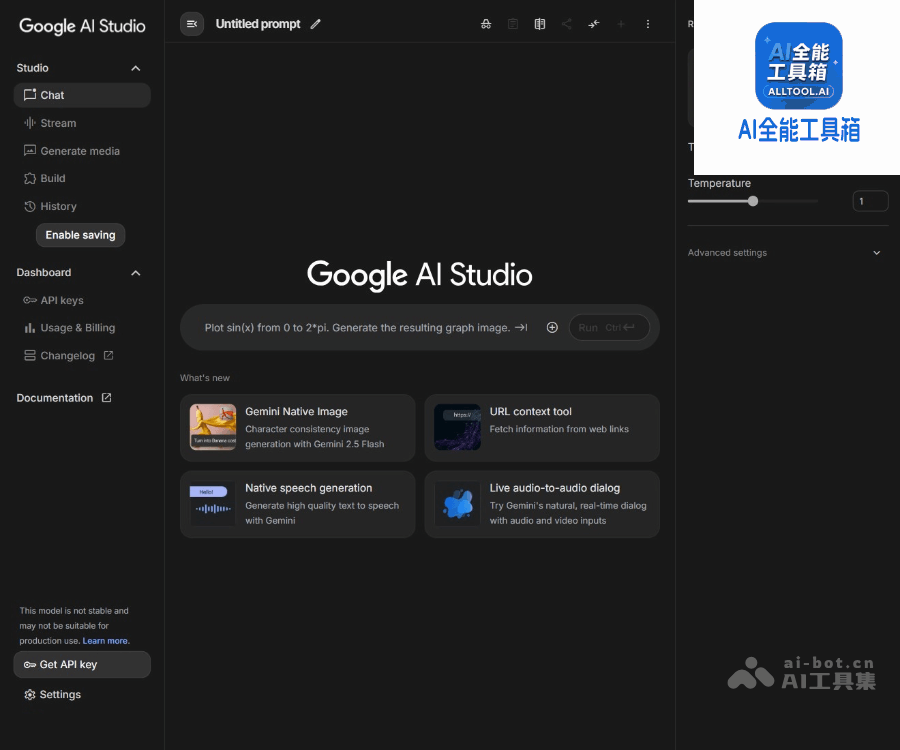Viewport: 900px width, 750px height.
Task: Open Settings at sidebar bottom
Action: pyautogui.click(x=53, y=695)
